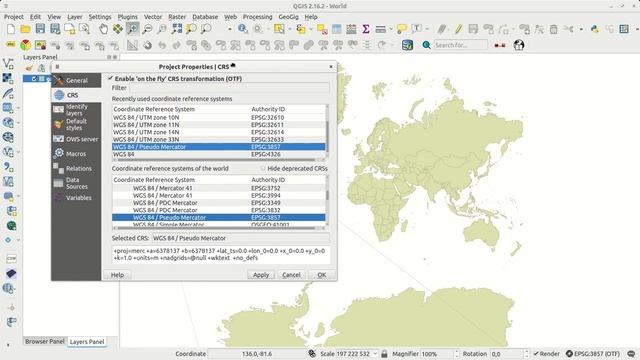
Task: Toggle Hide deprecated CRSs checkbox
Action: coord(262,168)
